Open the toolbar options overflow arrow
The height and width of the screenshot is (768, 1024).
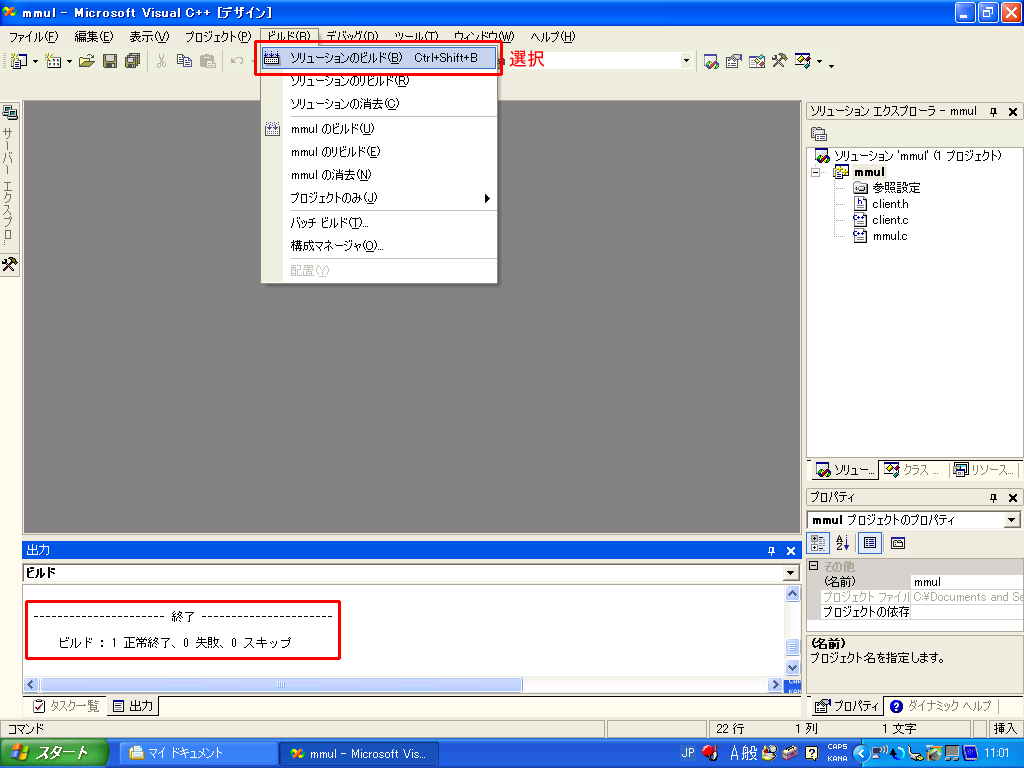click(831, 64)
